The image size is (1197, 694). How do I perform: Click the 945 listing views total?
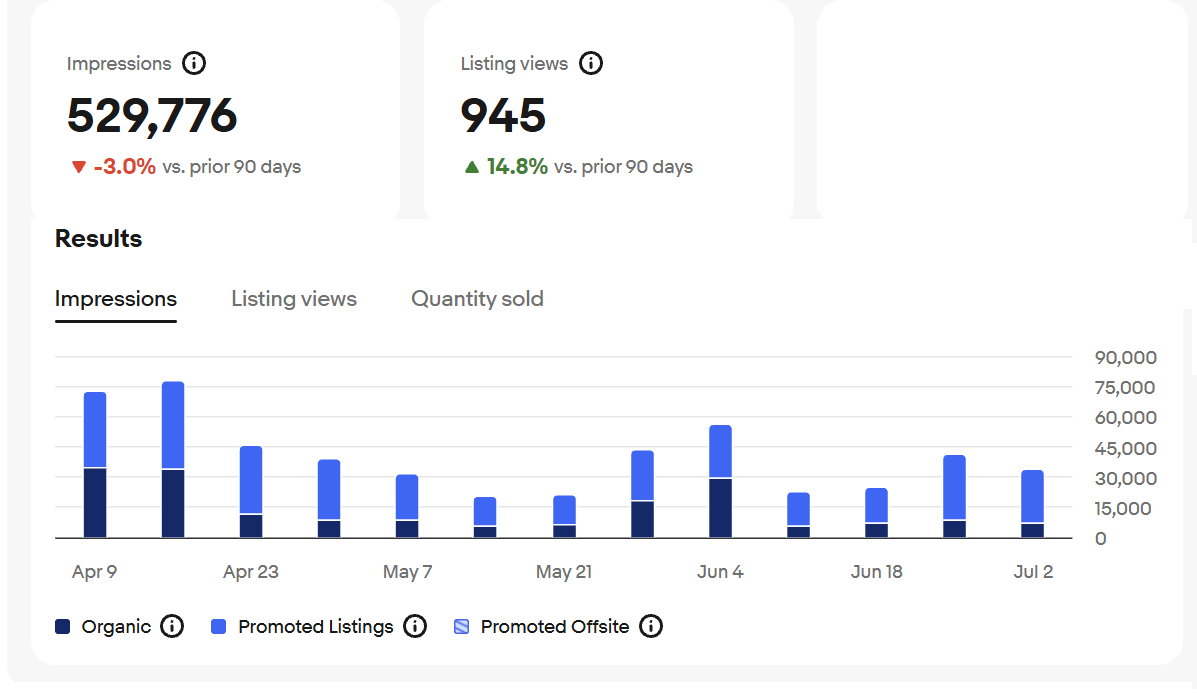[503, 116]
